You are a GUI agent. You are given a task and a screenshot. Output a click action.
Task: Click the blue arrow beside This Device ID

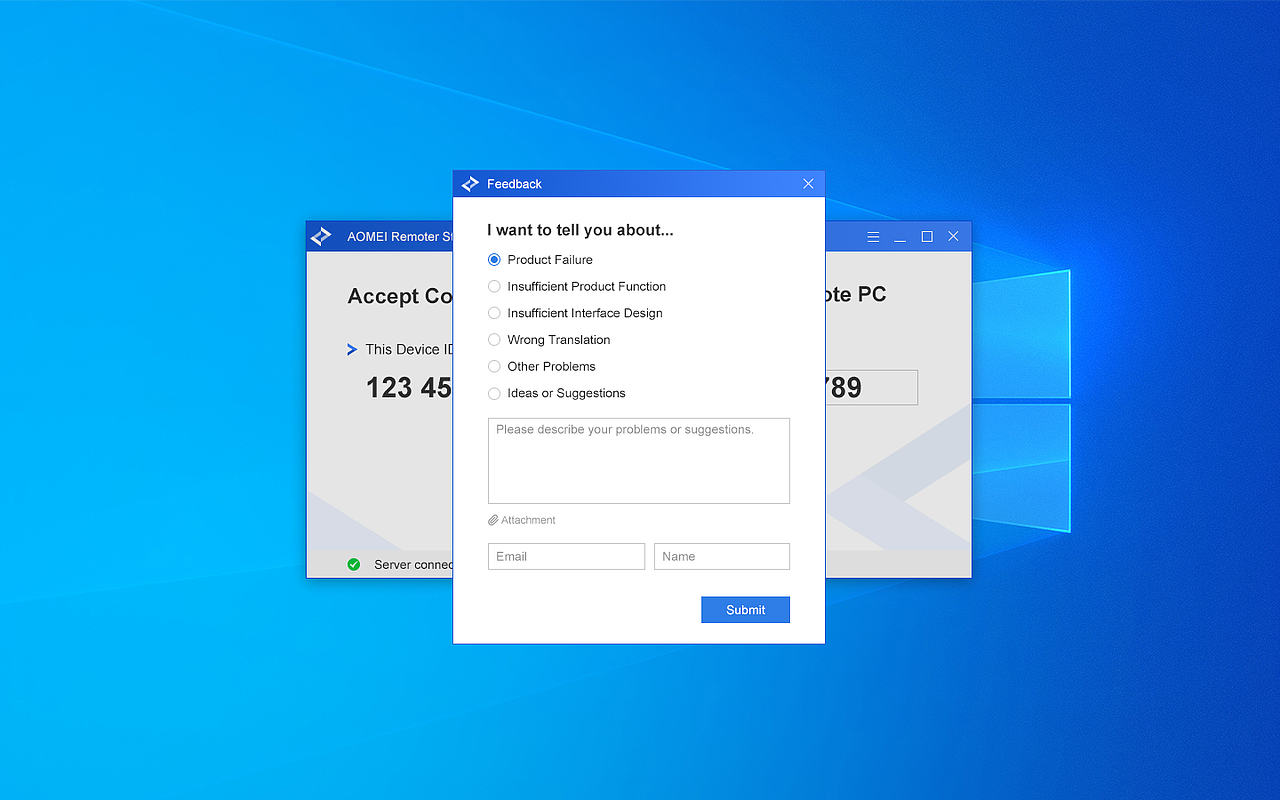(x=352, y=349)
